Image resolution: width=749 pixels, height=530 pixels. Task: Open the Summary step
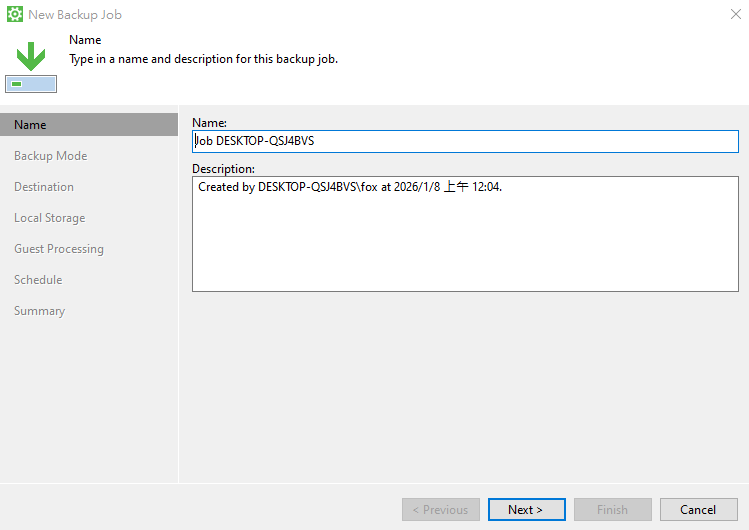pos(40,311)
